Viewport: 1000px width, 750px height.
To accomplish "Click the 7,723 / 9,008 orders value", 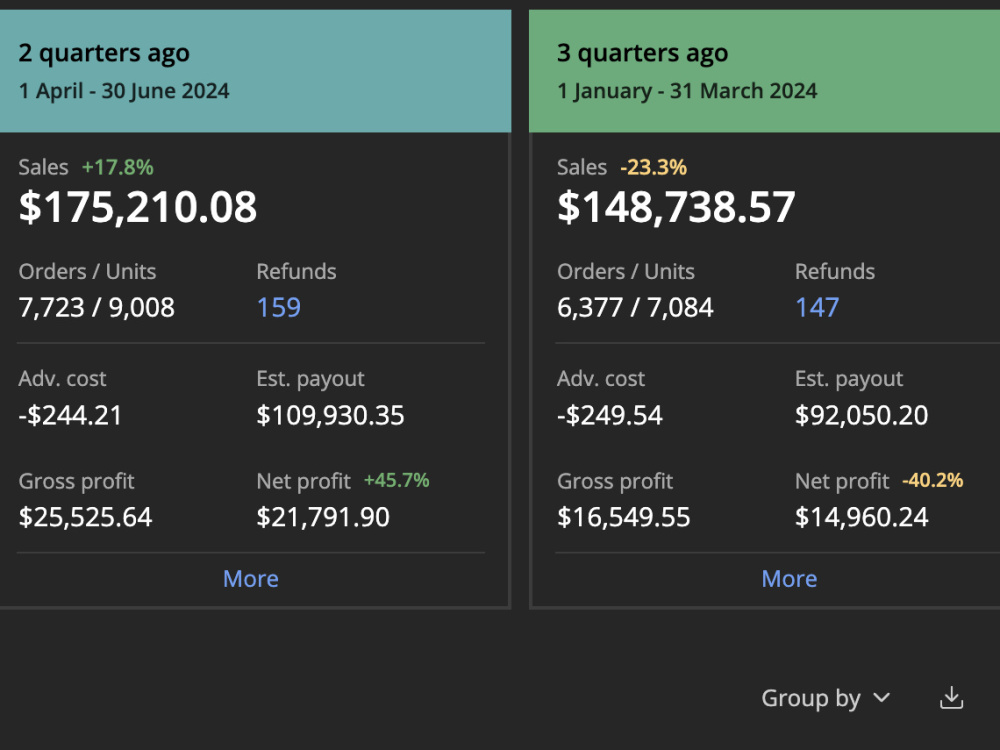I will (96, 307).
